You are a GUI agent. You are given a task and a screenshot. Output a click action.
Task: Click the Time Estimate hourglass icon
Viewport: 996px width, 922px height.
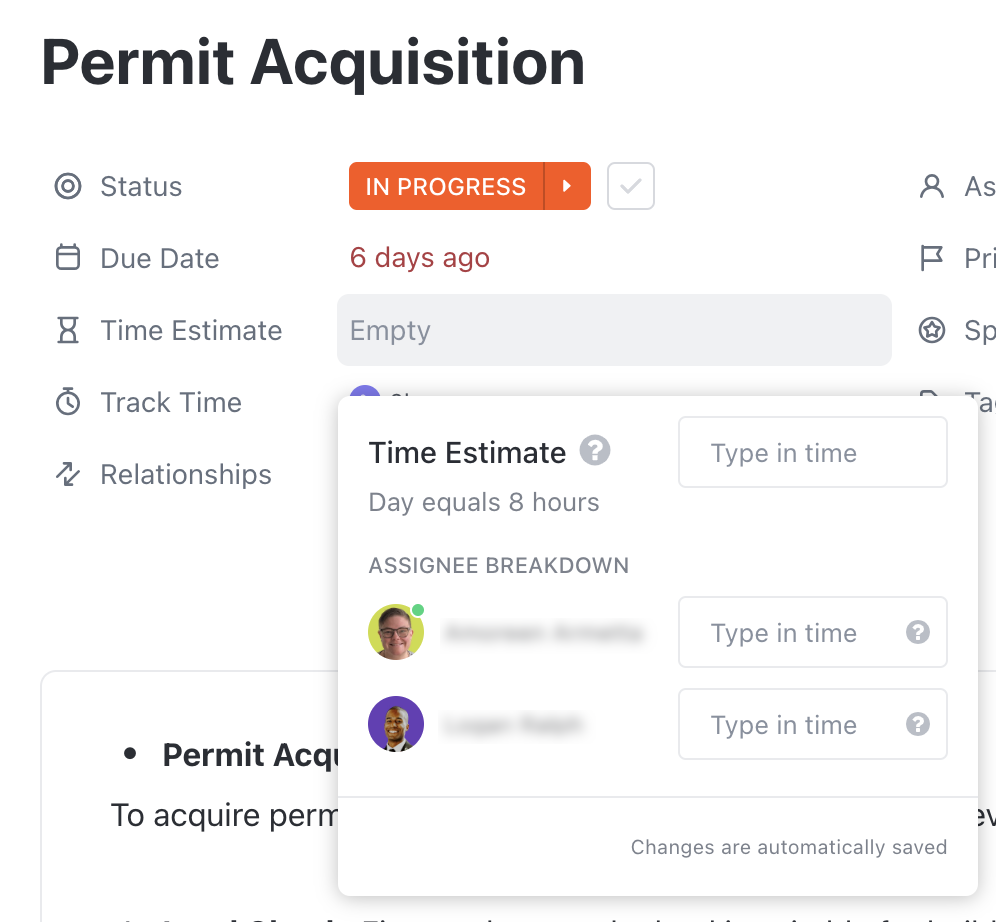[x=67, y=331]
